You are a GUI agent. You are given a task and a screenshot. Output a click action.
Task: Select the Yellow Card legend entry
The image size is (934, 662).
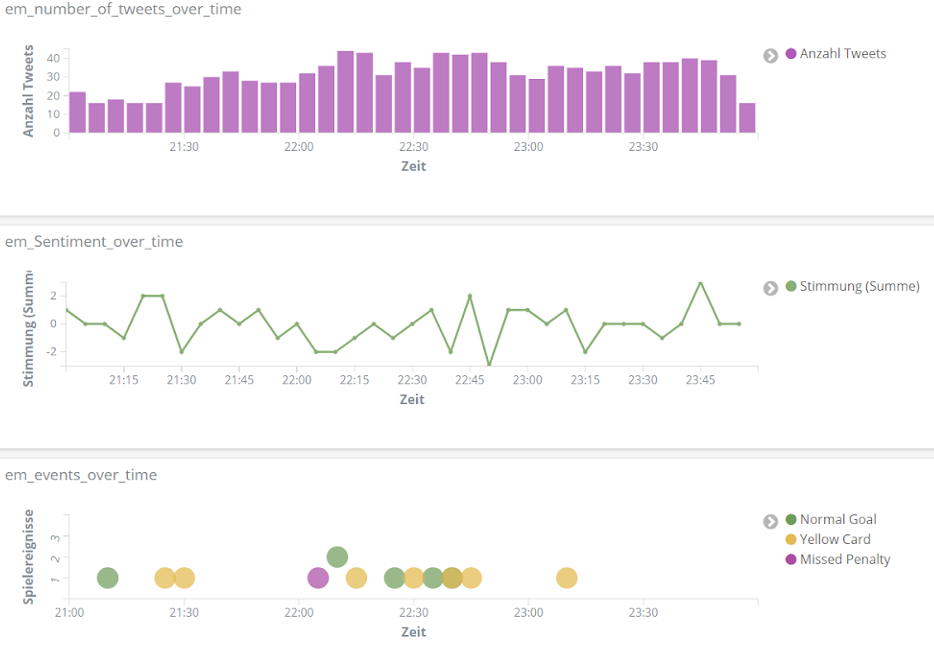tap(834, 540)
